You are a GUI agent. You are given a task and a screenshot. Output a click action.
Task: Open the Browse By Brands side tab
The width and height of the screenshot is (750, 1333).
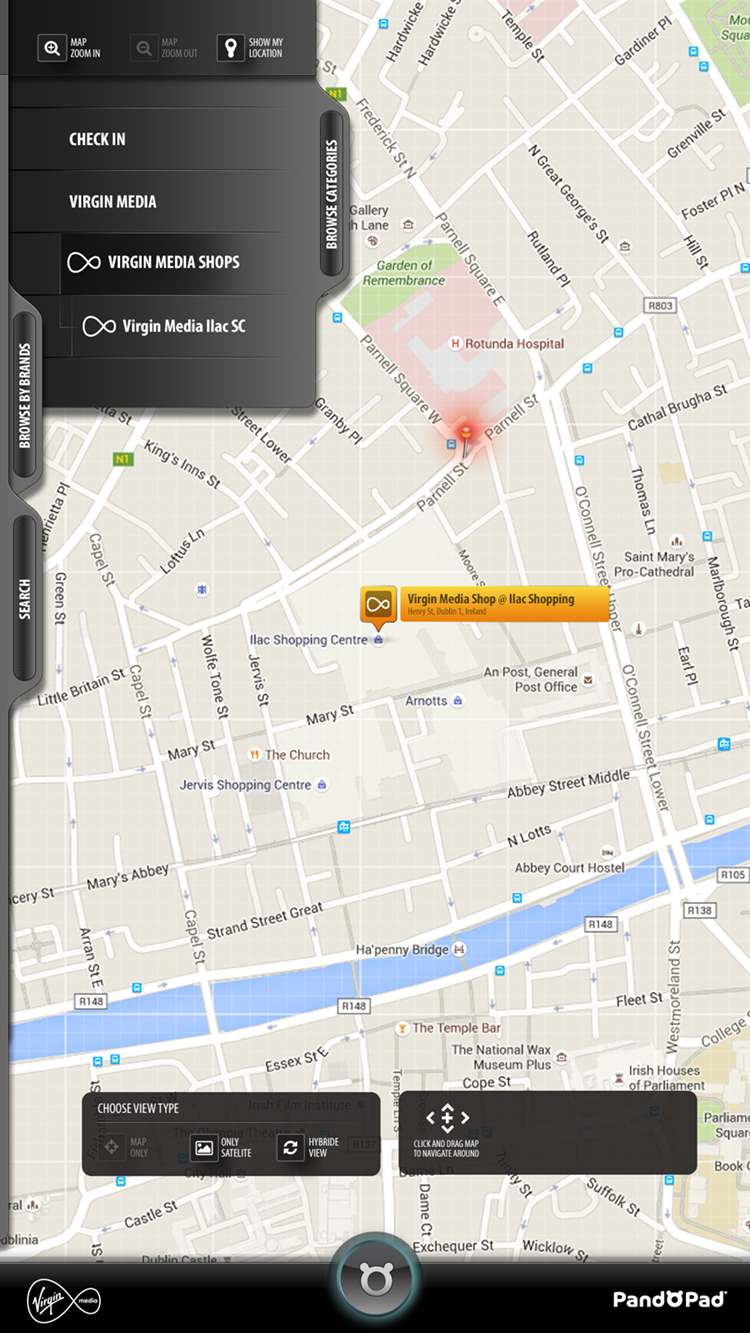pos(25,396)
